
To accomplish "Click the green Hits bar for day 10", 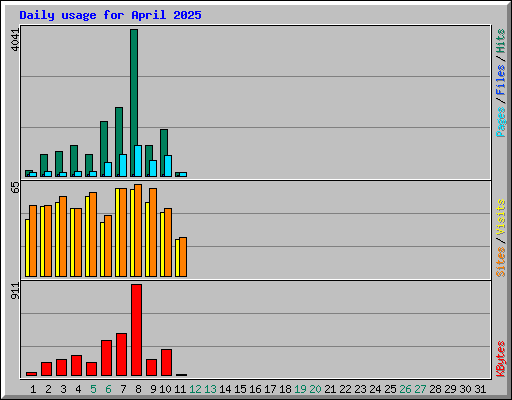I will (163, 153).
